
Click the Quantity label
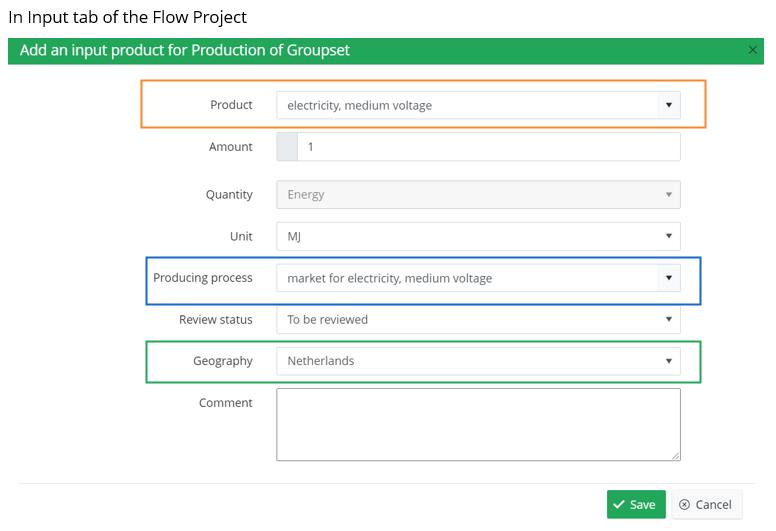pyautogui.click(x=229, y=194)
